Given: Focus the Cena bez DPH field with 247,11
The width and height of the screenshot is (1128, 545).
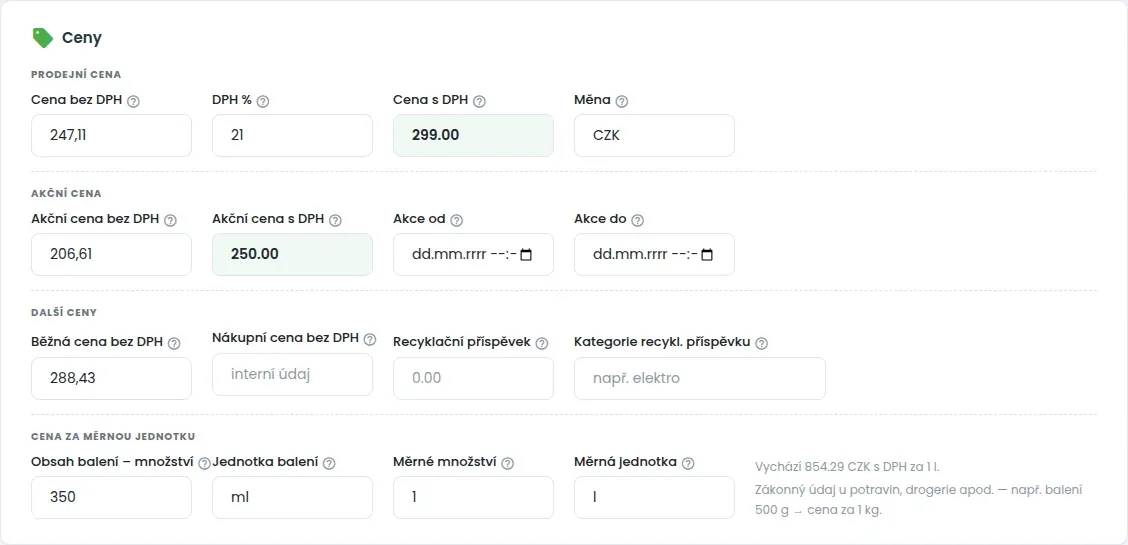Looking at the screenshot, I should pyautogui.click(x=112, y=135).
